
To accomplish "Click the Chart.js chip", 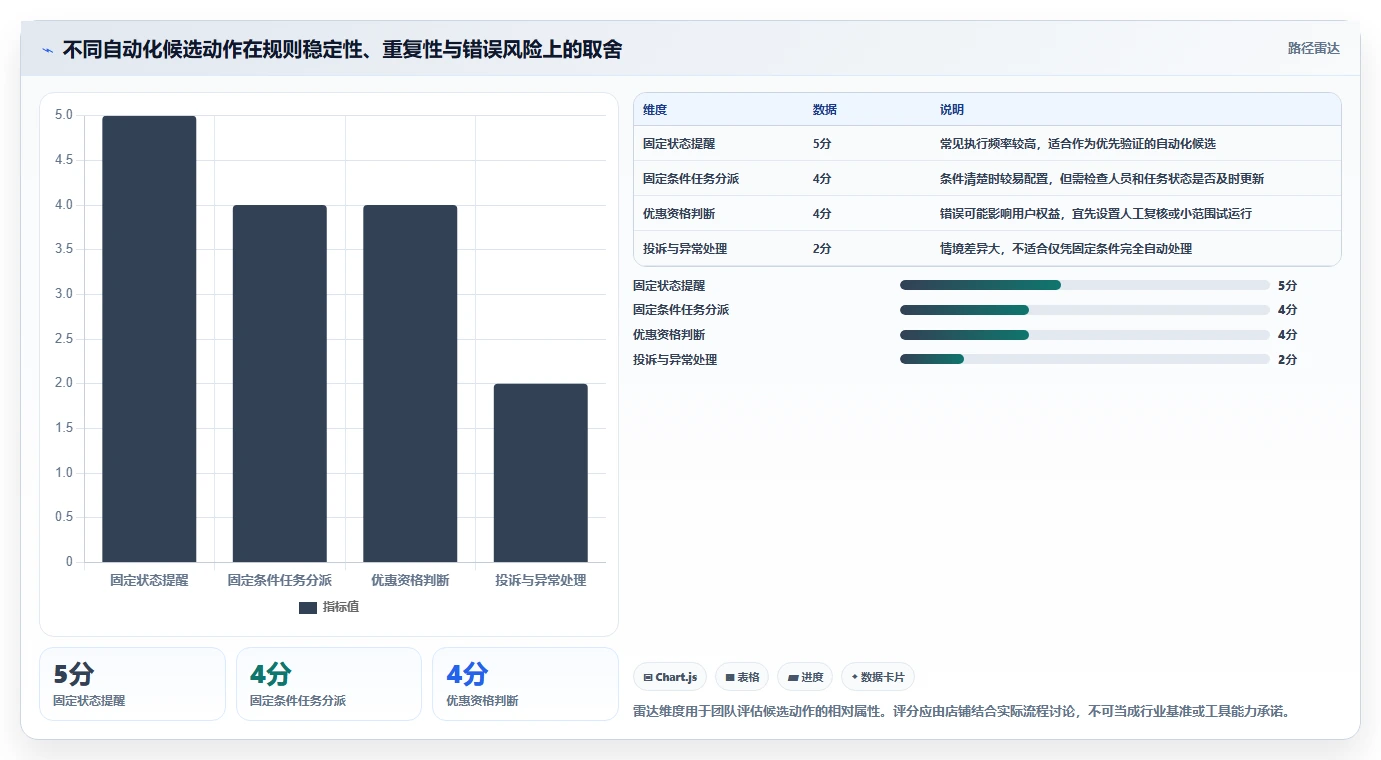I will pos(670,677).
